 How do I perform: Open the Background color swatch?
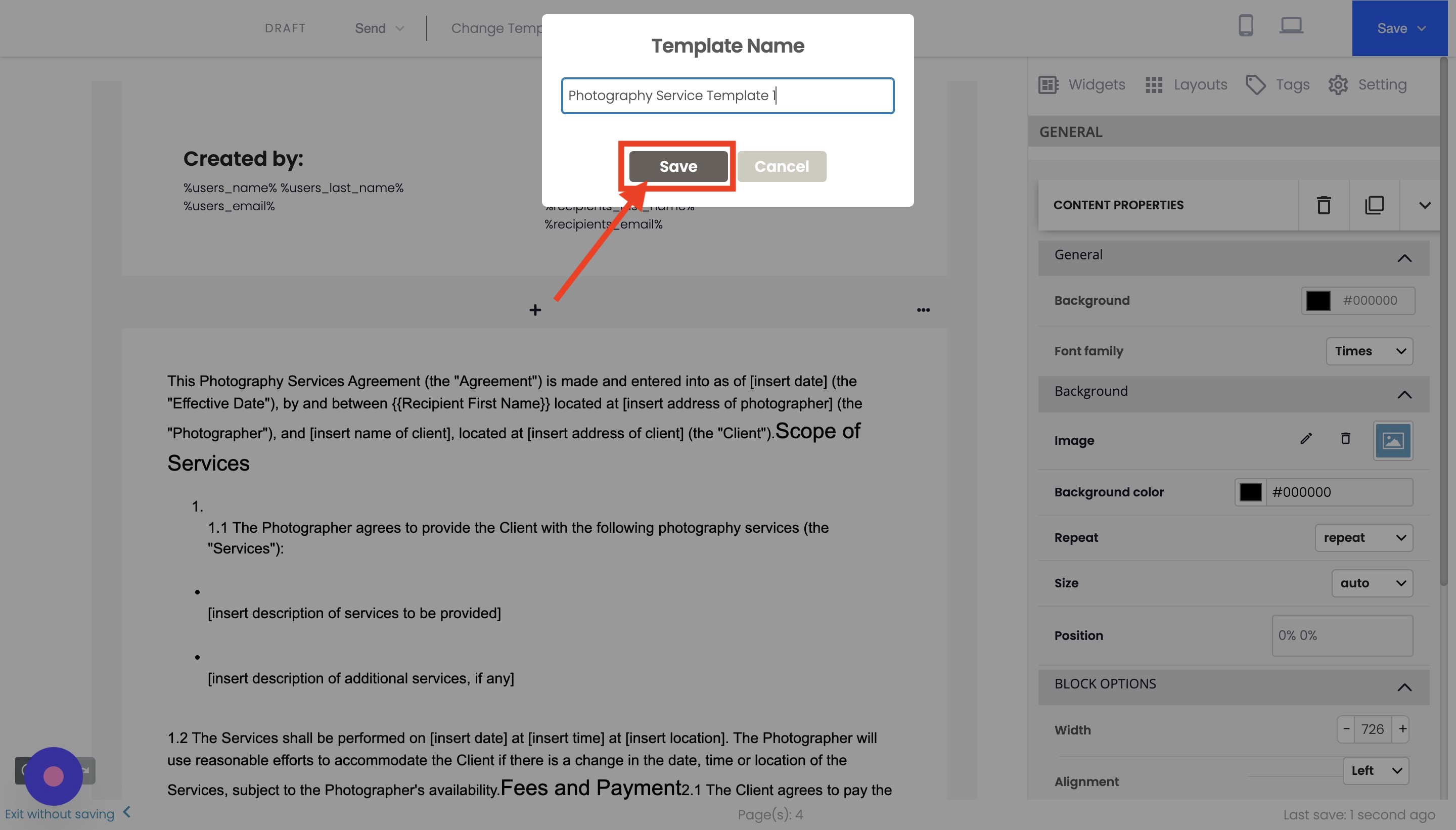coord(1251,492)
